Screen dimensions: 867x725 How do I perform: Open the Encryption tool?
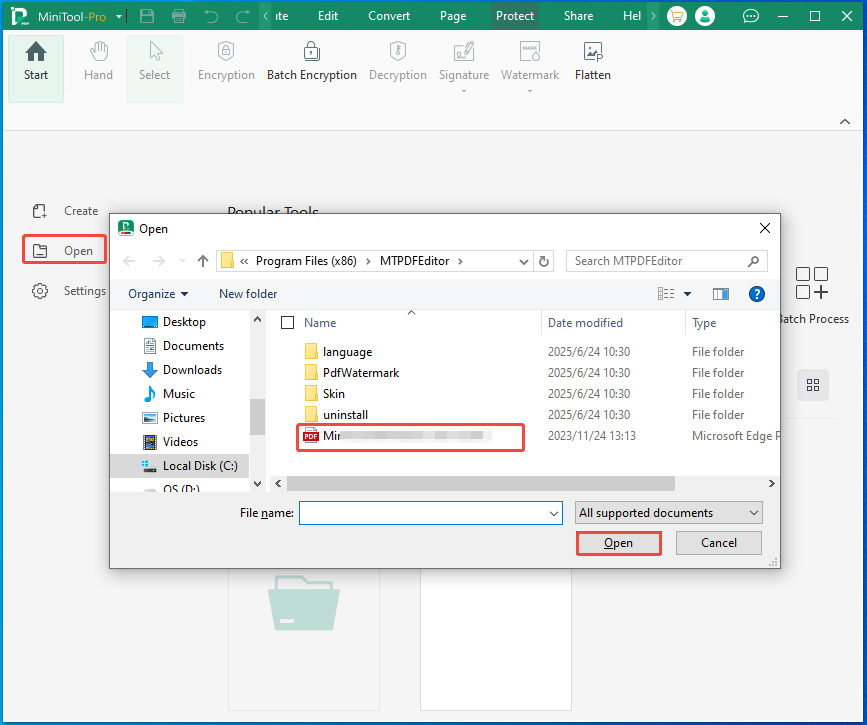226,61
